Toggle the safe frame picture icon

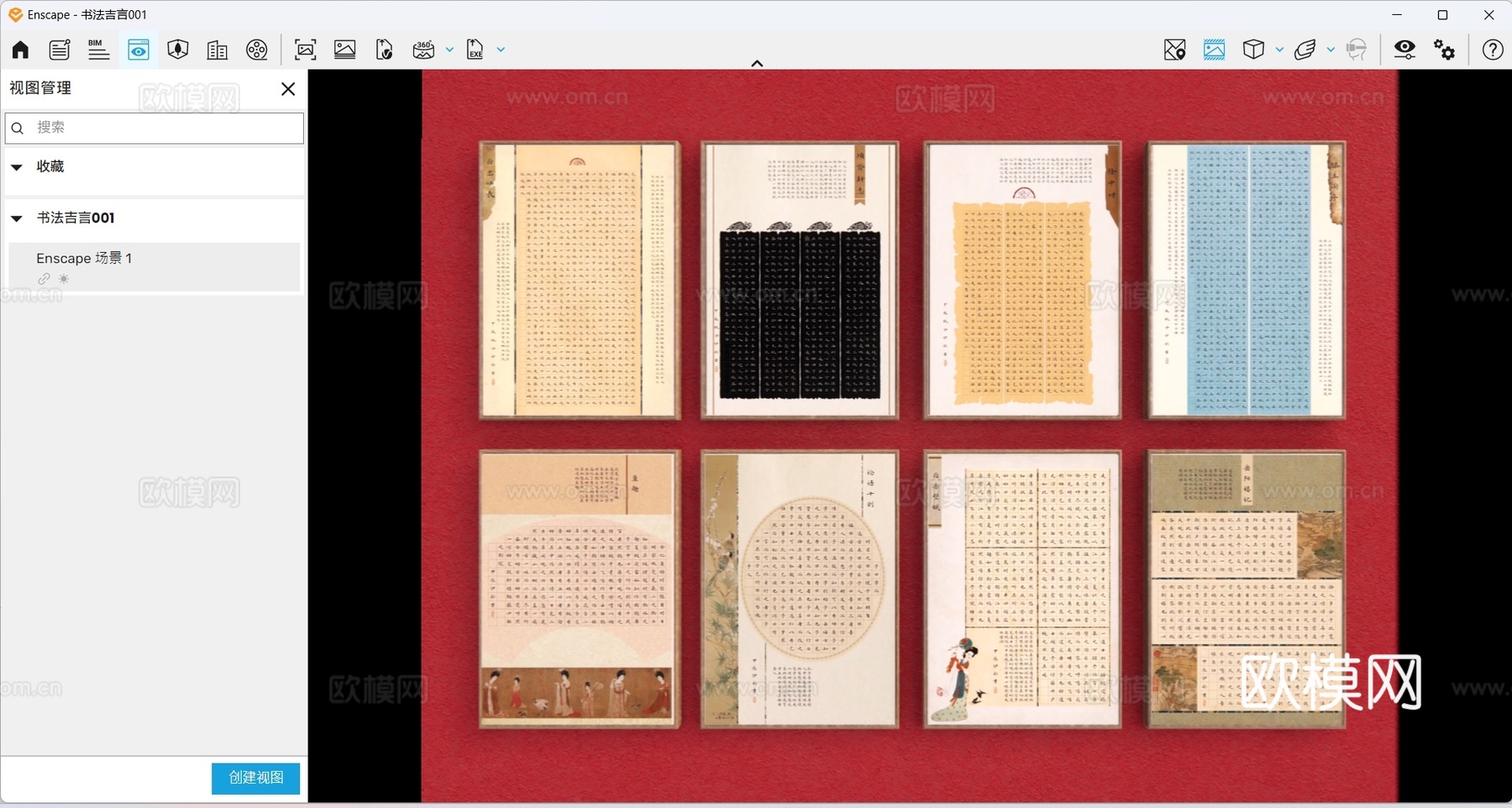pyautogui.click(x=1214, y=50)
